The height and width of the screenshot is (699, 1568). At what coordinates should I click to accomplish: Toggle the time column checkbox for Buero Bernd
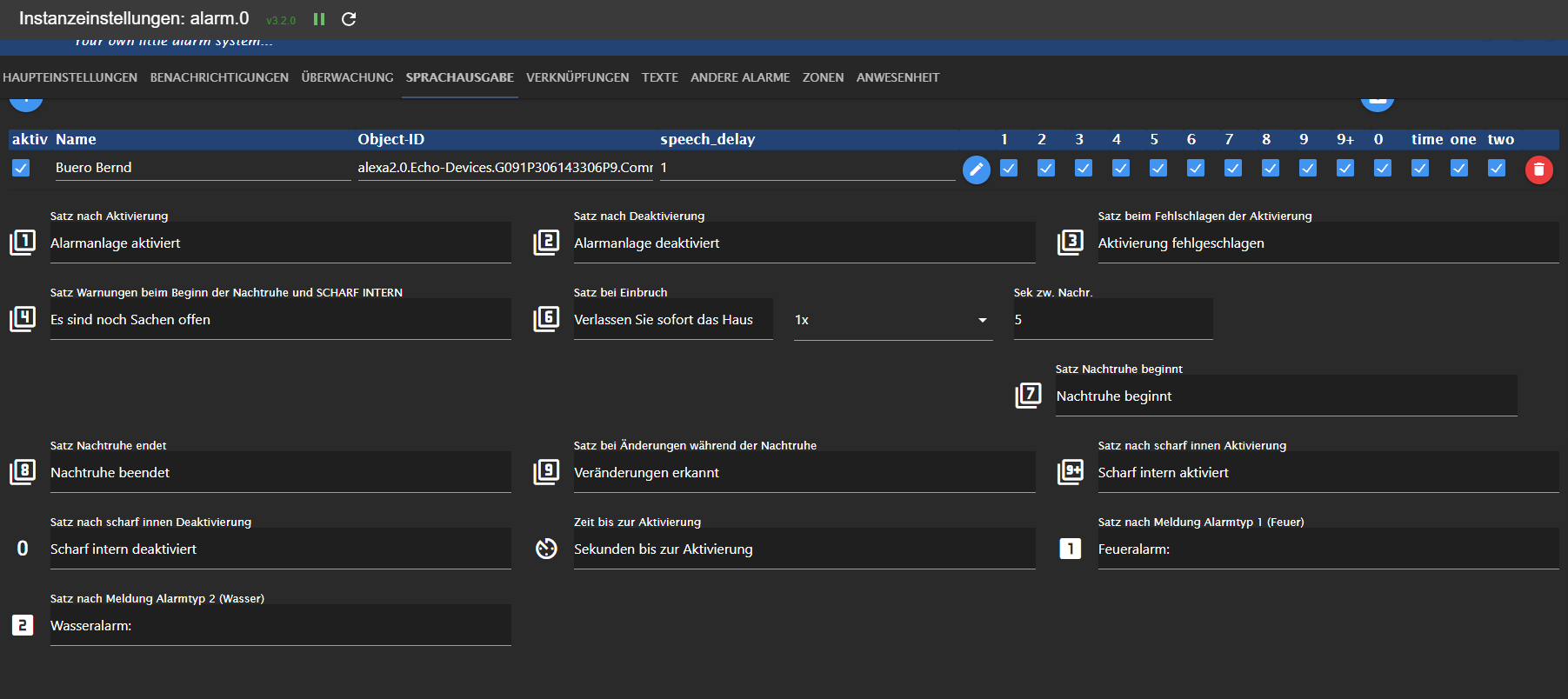tap(1420, 168)
